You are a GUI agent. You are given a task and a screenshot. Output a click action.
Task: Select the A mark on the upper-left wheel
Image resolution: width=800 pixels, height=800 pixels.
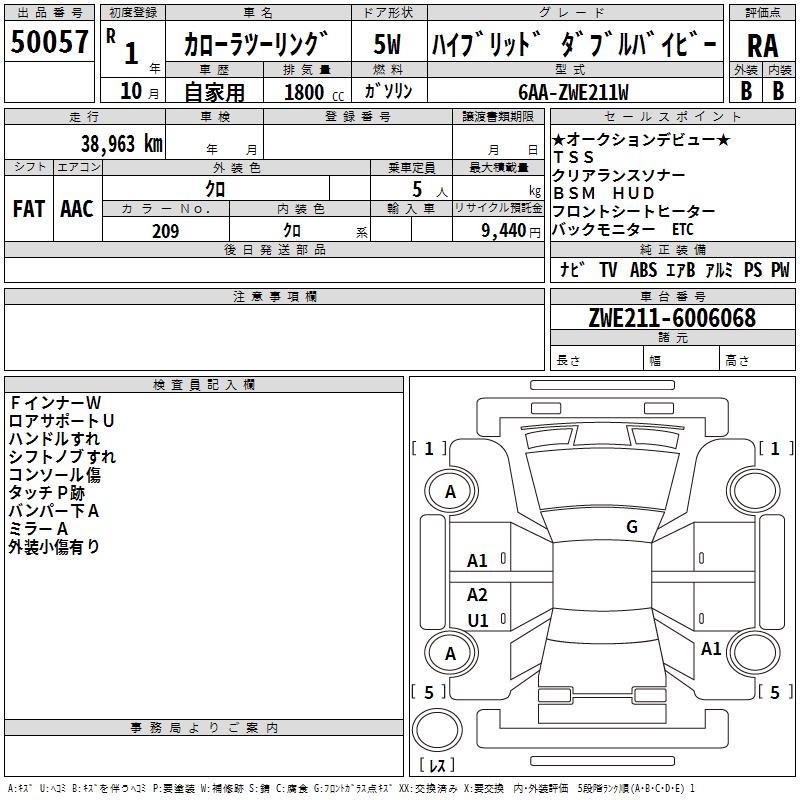click(451, 492)
